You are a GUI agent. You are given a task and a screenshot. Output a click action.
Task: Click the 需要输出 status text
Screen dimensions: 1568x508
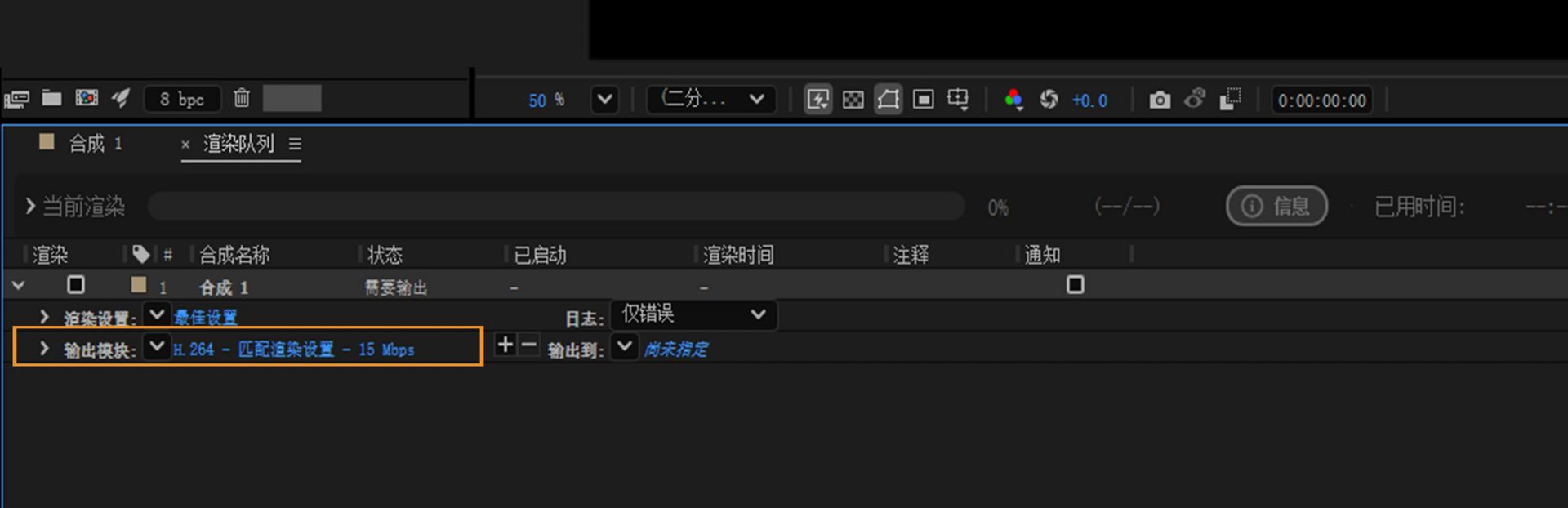(395, 287)
